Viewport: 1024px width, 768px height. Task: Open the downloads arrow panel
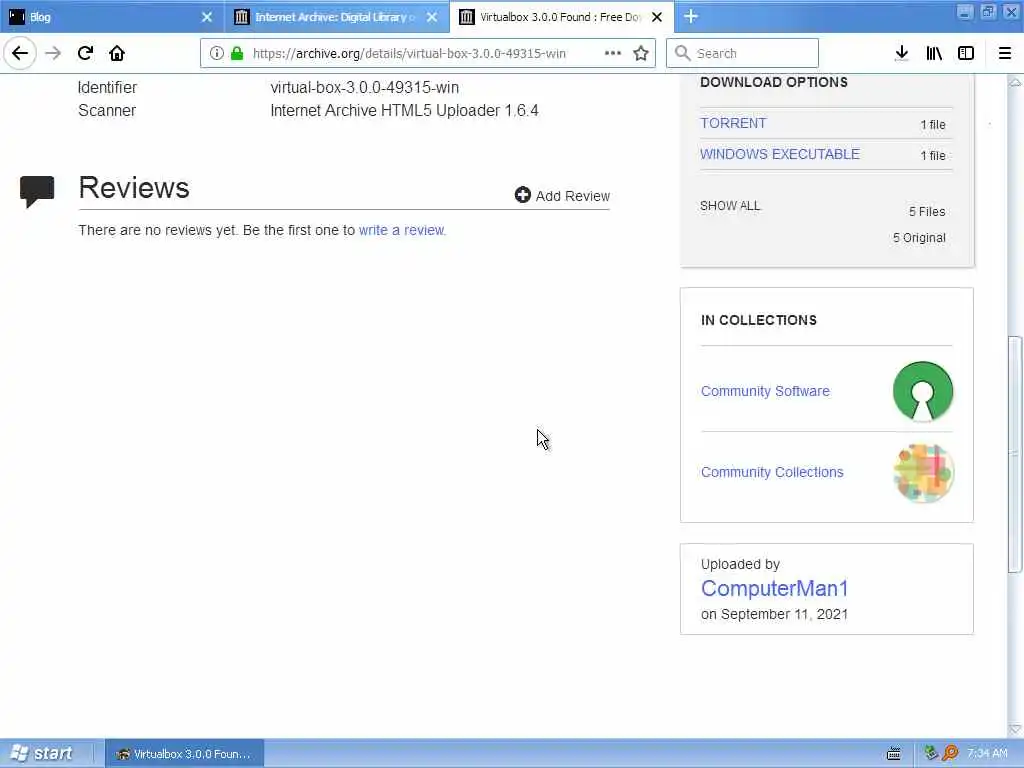point(901,53)
